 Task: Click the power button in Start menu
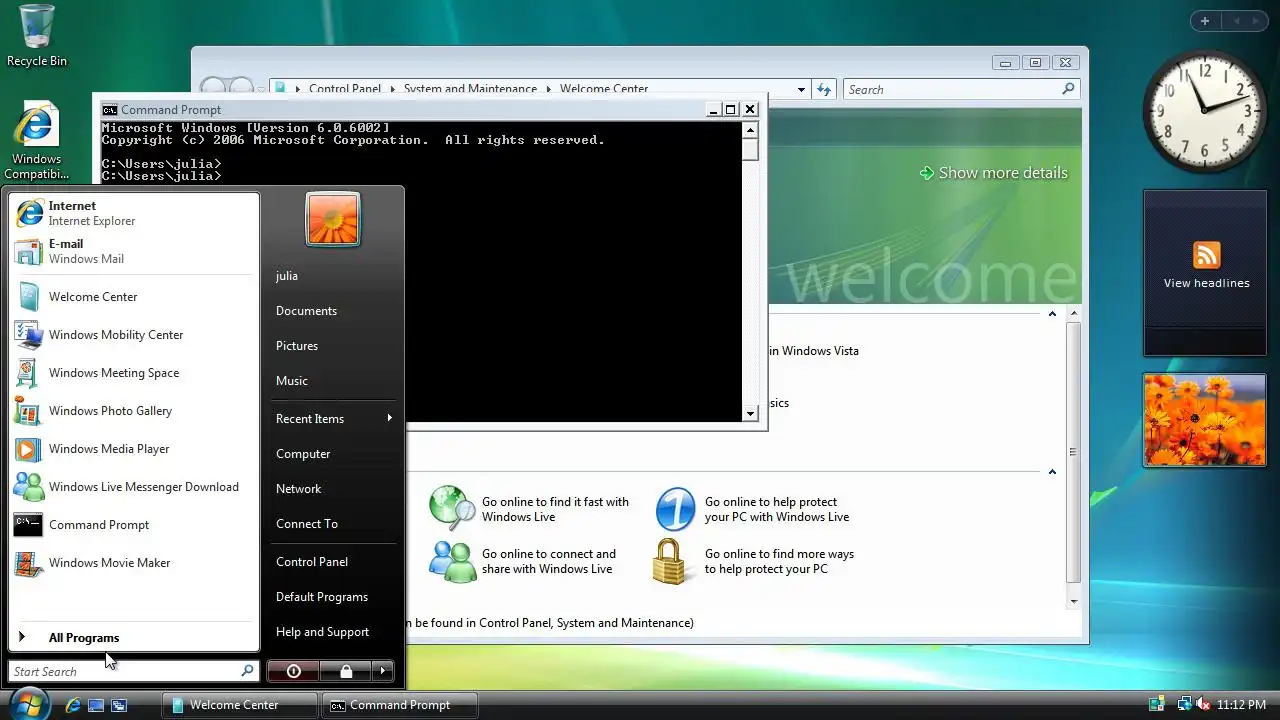[x=293, y=671]
